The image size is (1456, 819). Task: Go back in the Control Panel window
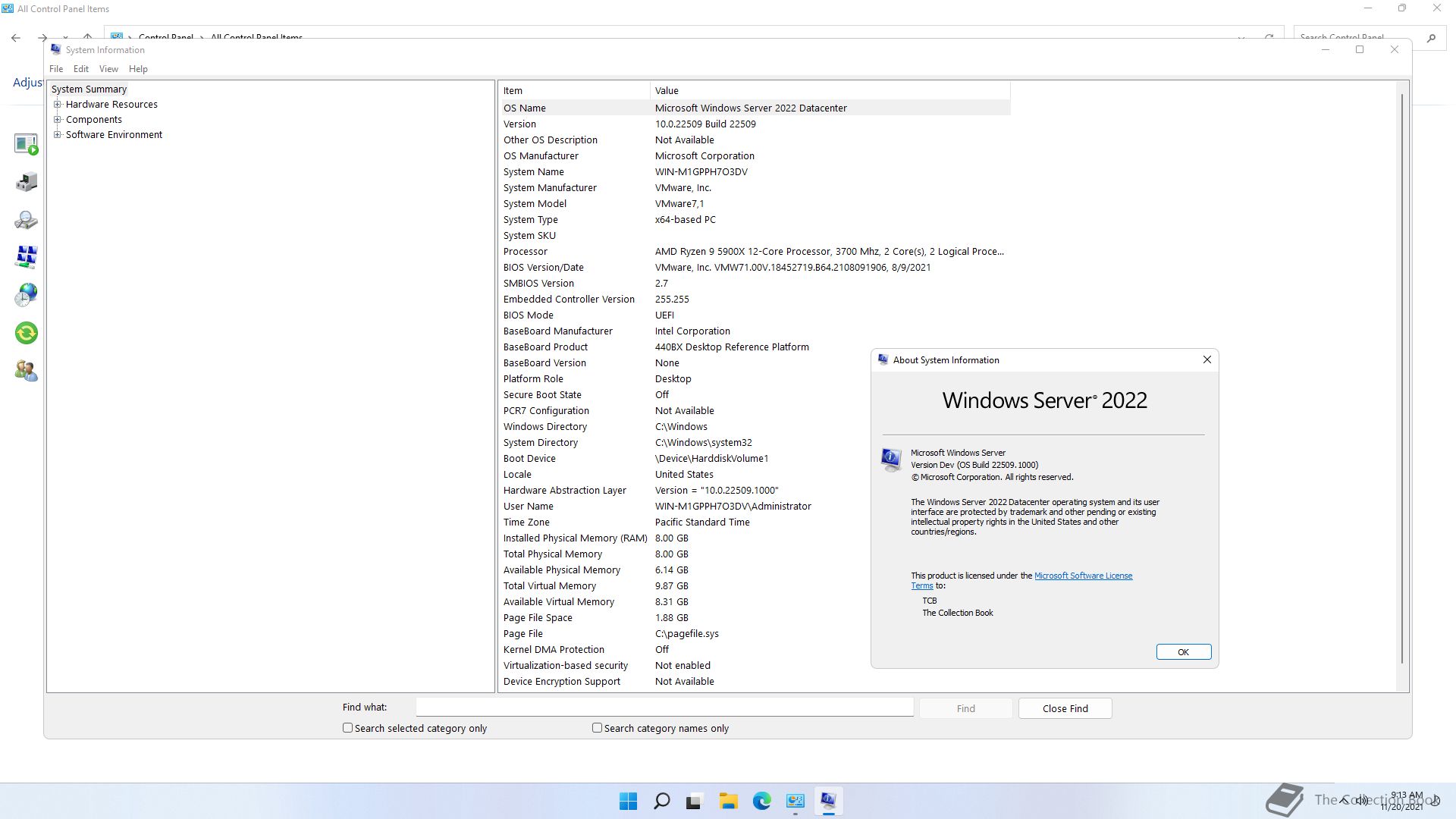[16, 37]
